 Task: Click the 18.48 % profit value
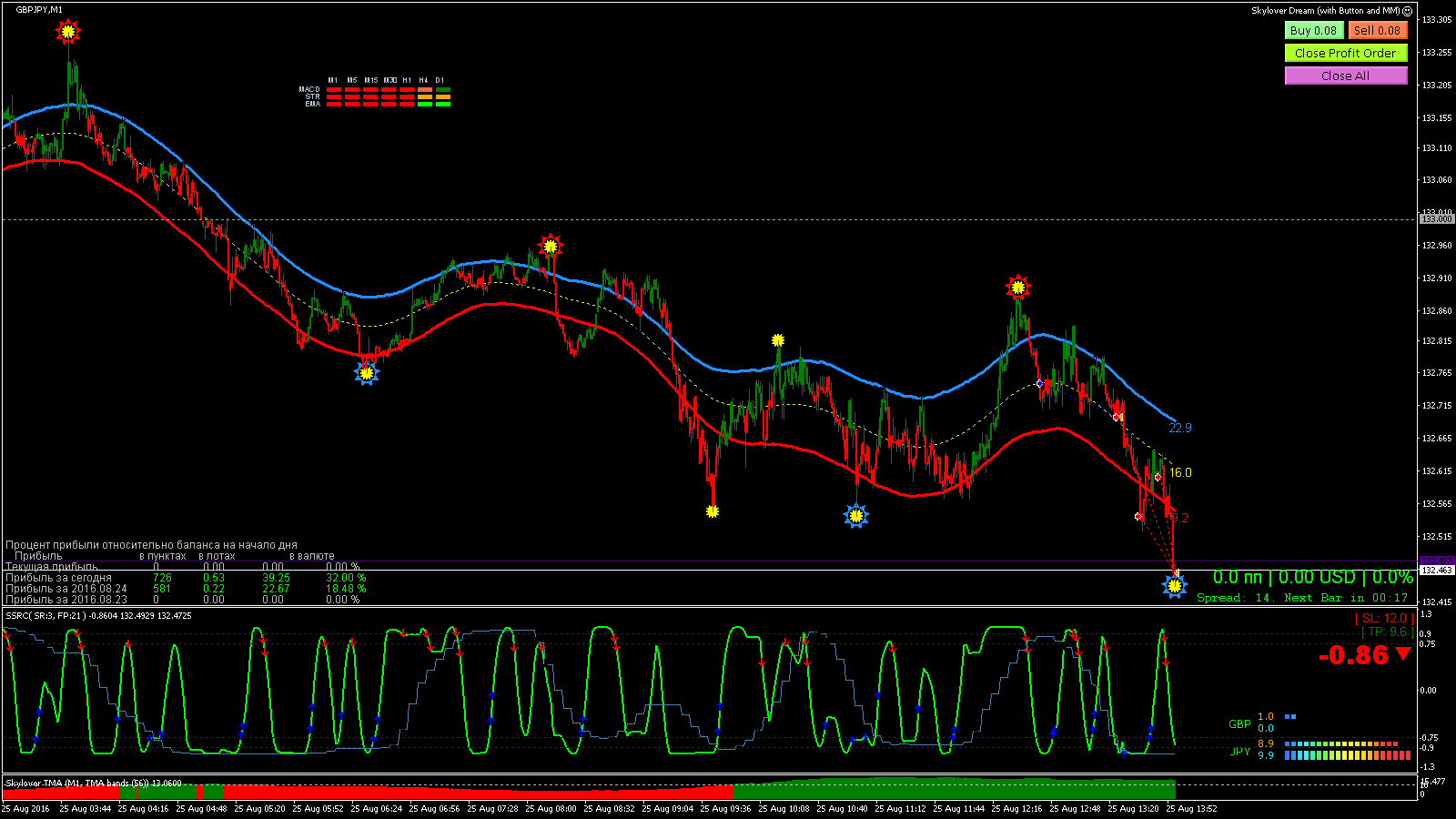pos(346,589)
